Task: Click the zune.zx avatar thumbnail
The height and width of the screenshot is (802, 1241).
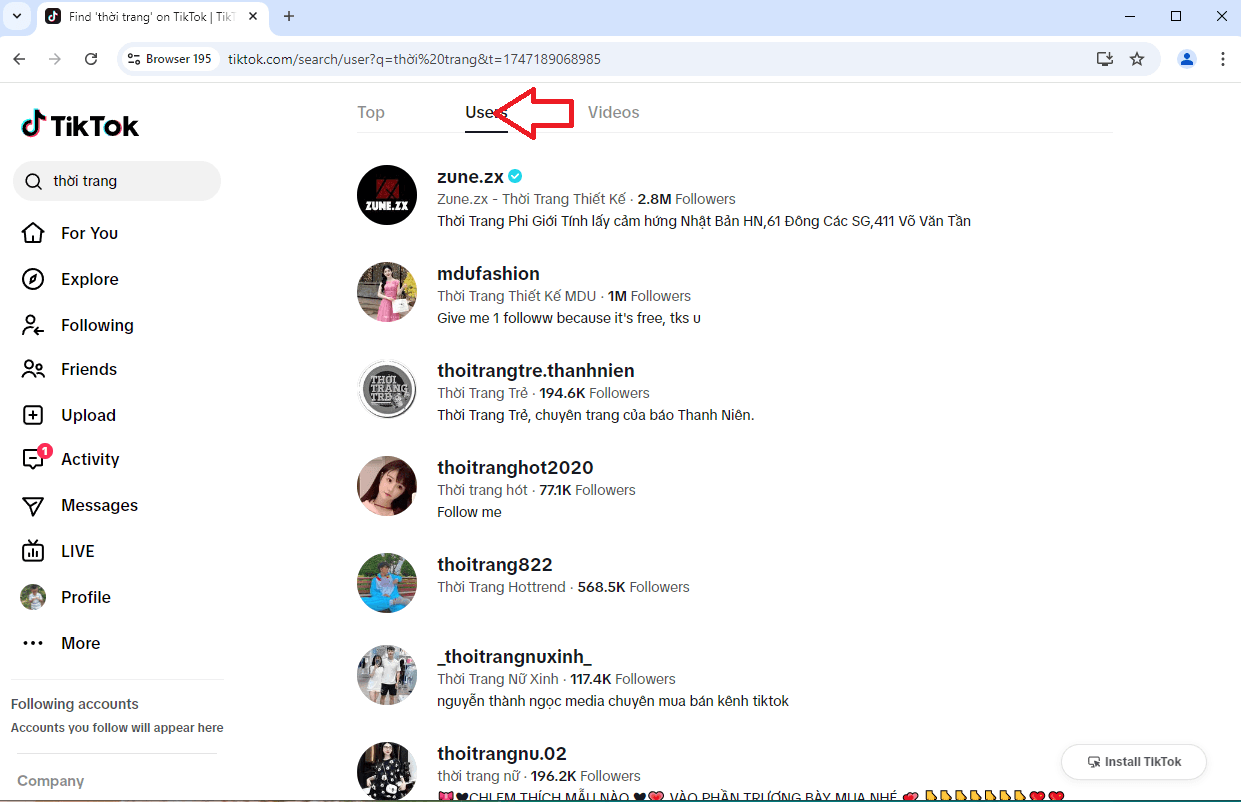Action: (387, 195)
